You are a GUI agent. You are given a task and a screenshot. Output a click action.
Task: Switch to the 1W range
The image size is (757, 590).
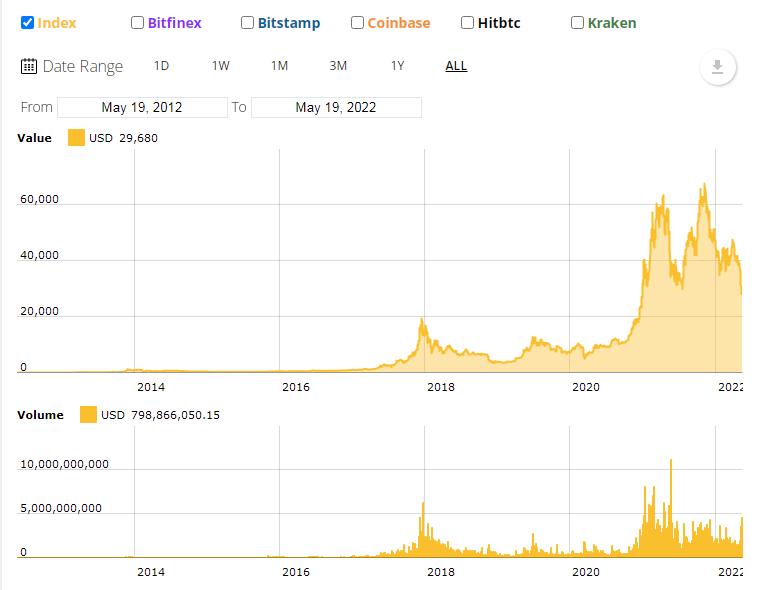(220, 66)
